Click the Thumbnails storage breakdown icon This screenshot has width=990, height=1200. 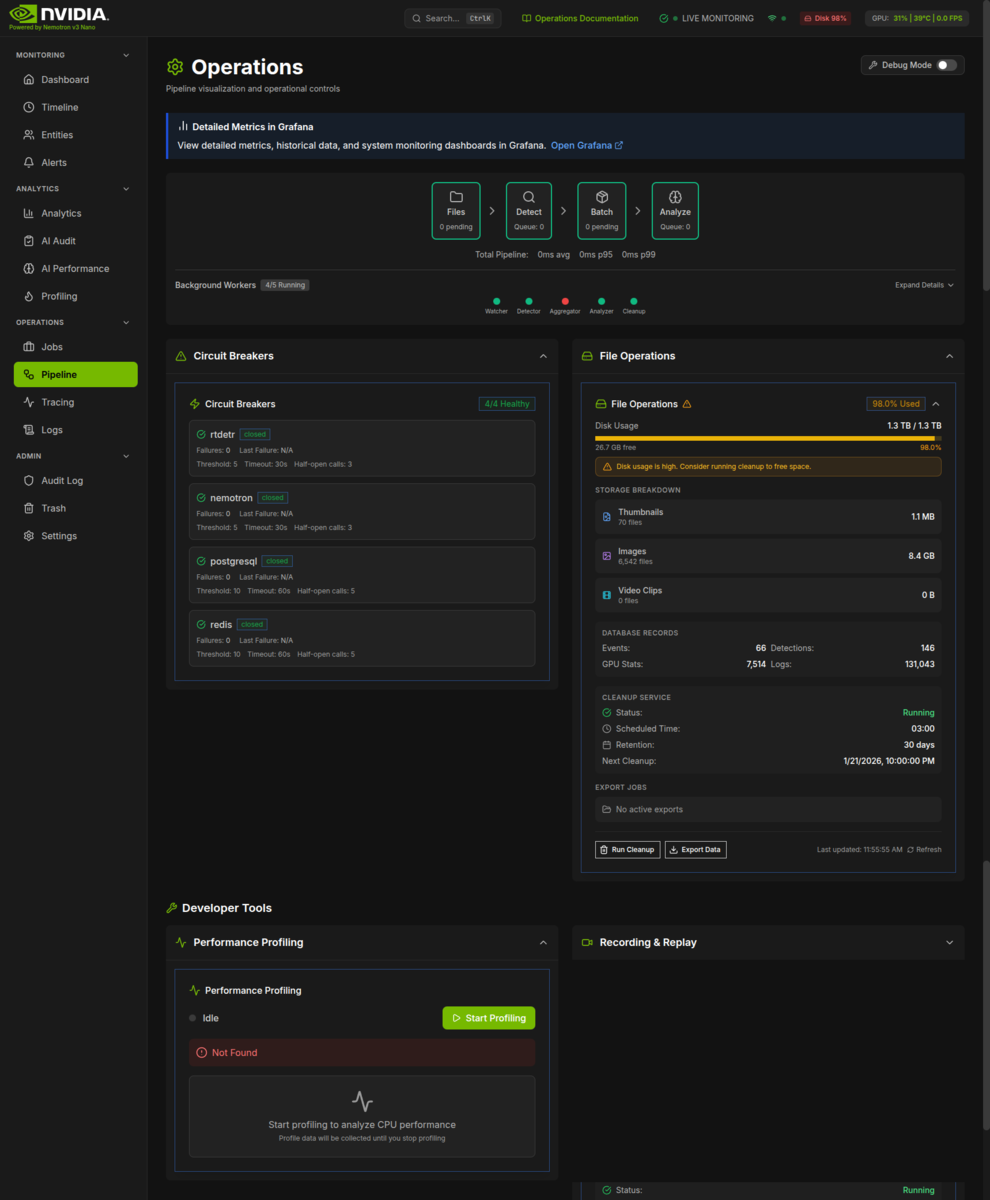tap(608, 516)
